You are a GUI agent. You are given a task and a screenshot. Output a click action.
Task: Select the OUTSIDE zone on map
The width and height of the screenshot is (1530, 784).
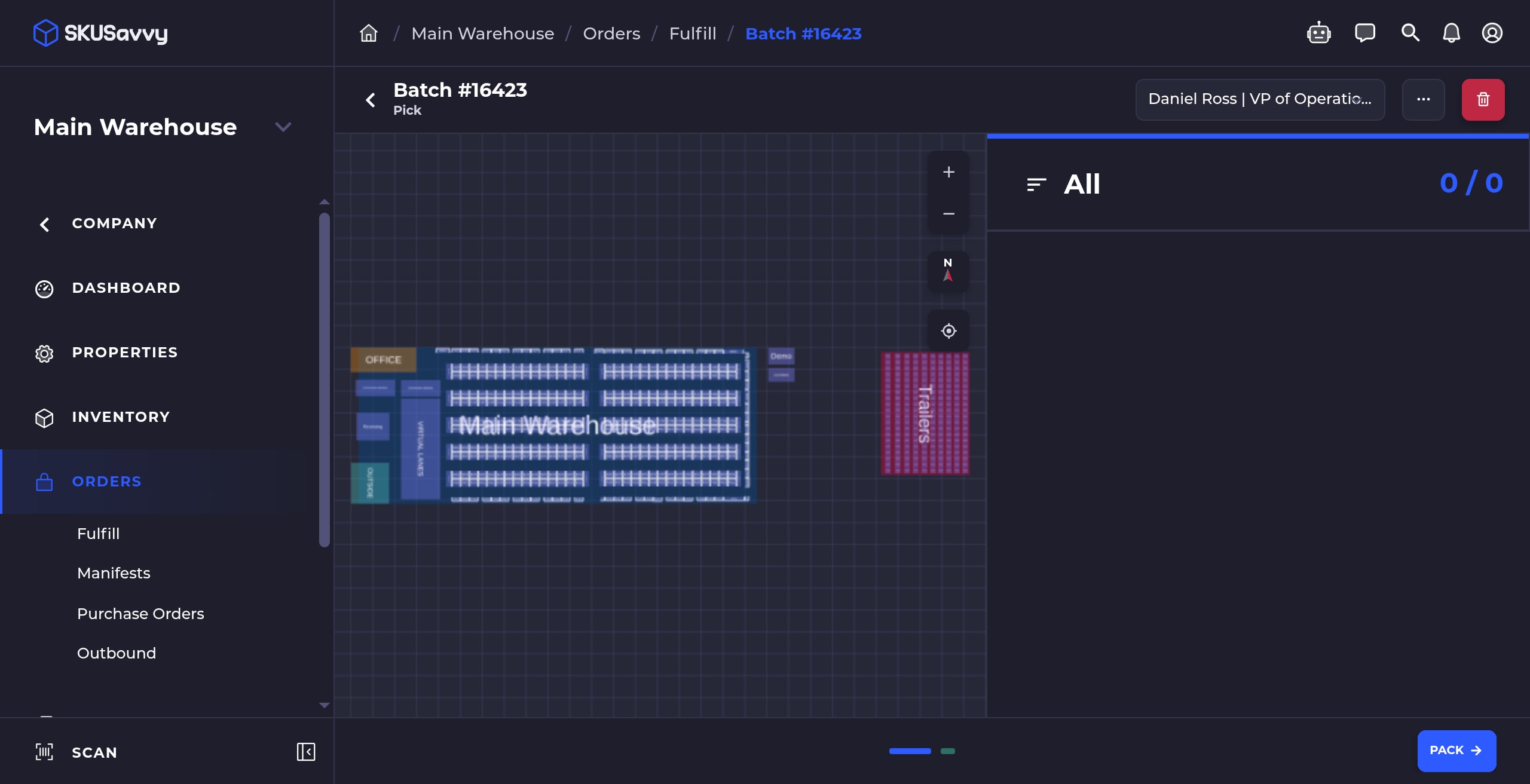click(x=370, y=482)
